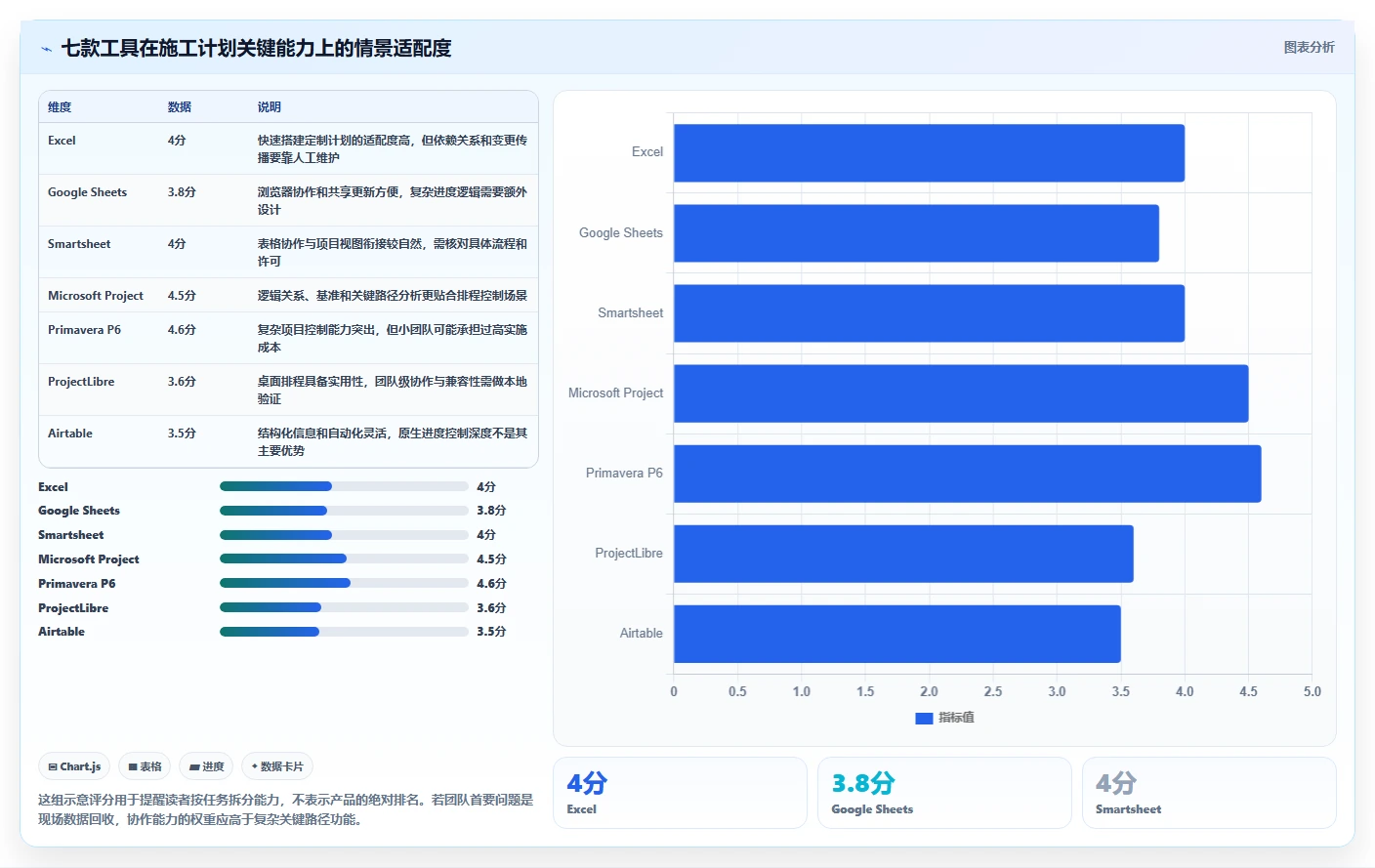The width and height of the screenshot is (1375, 868).
Task: Click the 4.6分 value beside Primavera P6 progress
Action: coord(491,584)
